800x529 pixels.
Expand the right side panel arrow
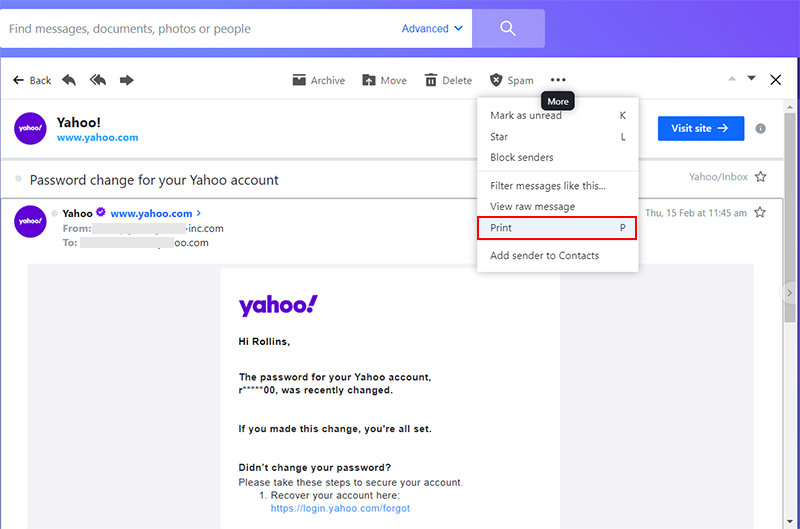[789, 293]
